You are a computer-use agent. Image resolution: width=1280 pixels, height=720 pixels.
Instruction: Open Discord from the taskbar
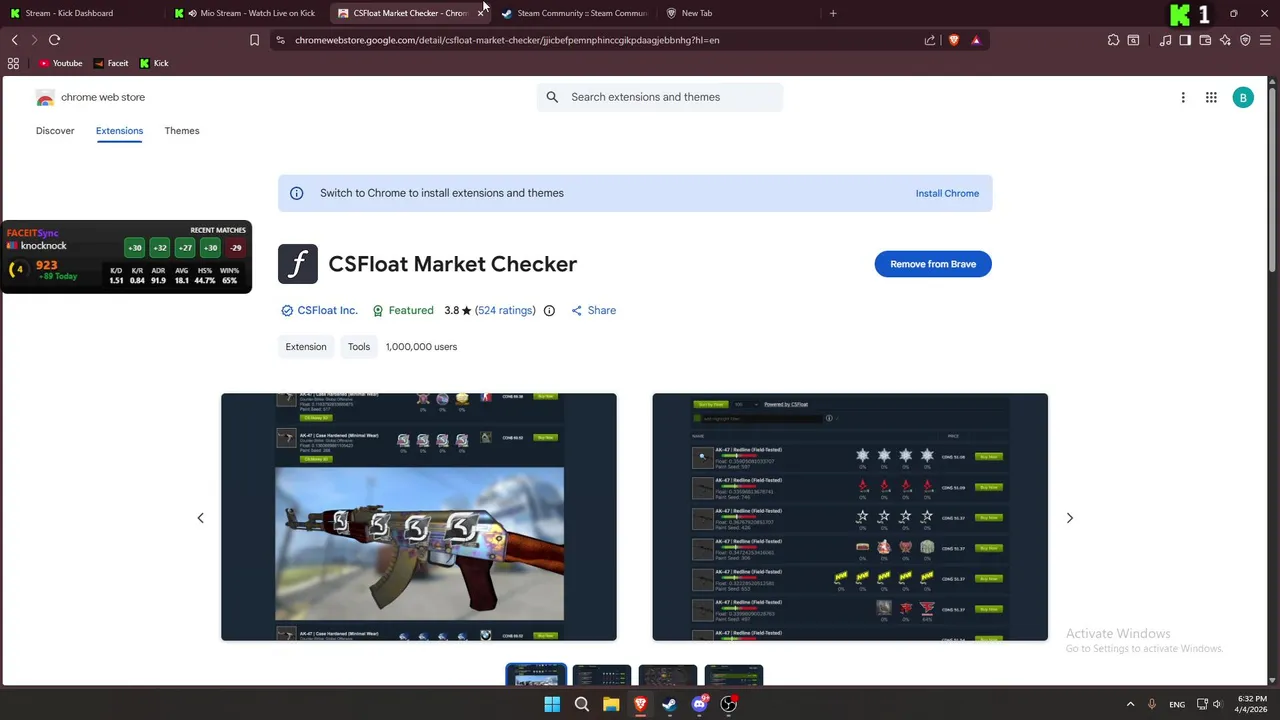pos(699,704)
